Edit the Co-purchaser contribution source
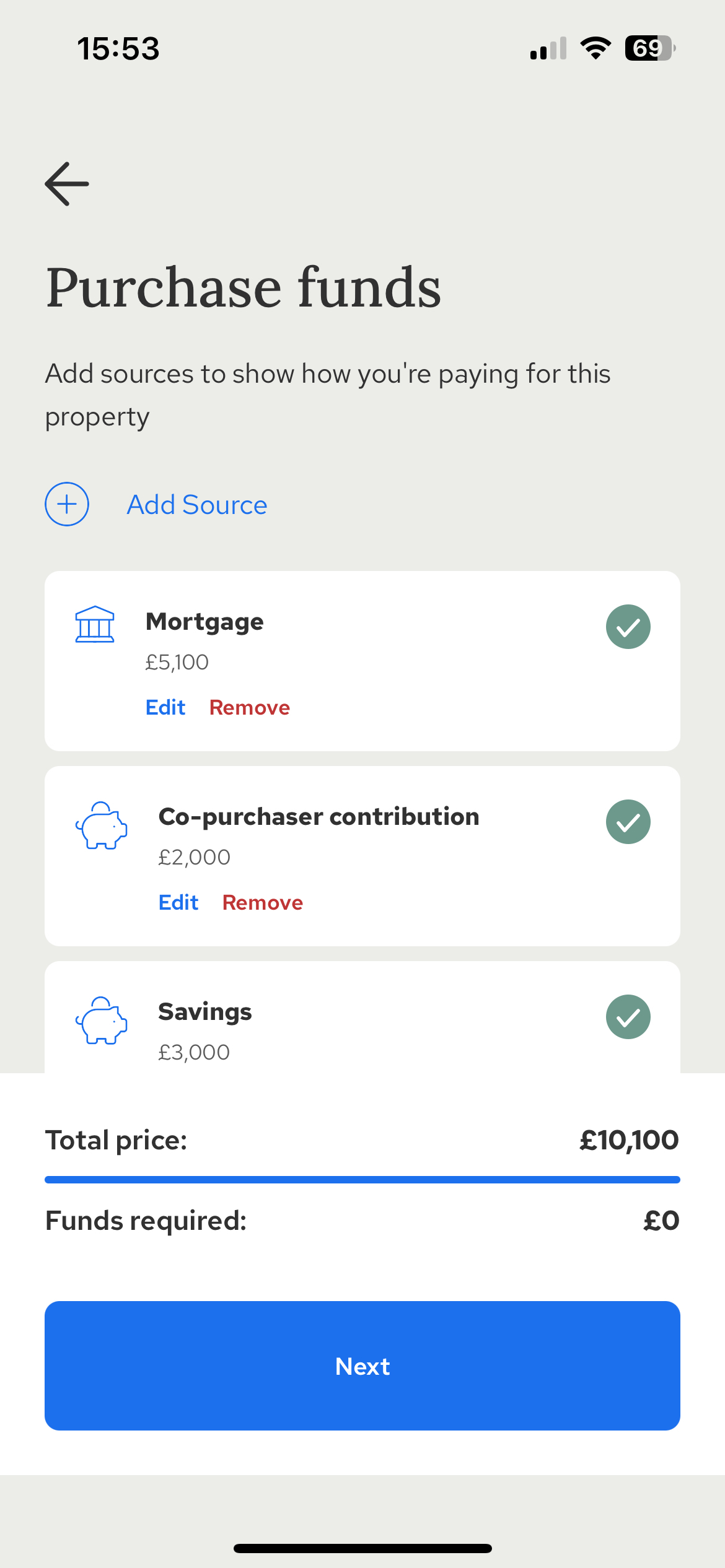Image resolution: width=725 pixels, height=1568 pixels. point(178,902)
